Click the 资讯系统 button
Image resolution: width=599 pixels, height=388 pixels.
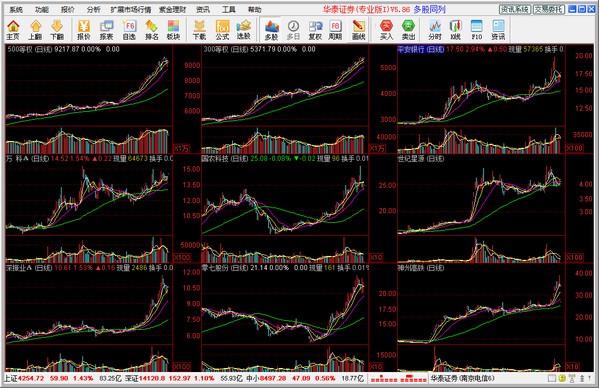tap(515, 9)
